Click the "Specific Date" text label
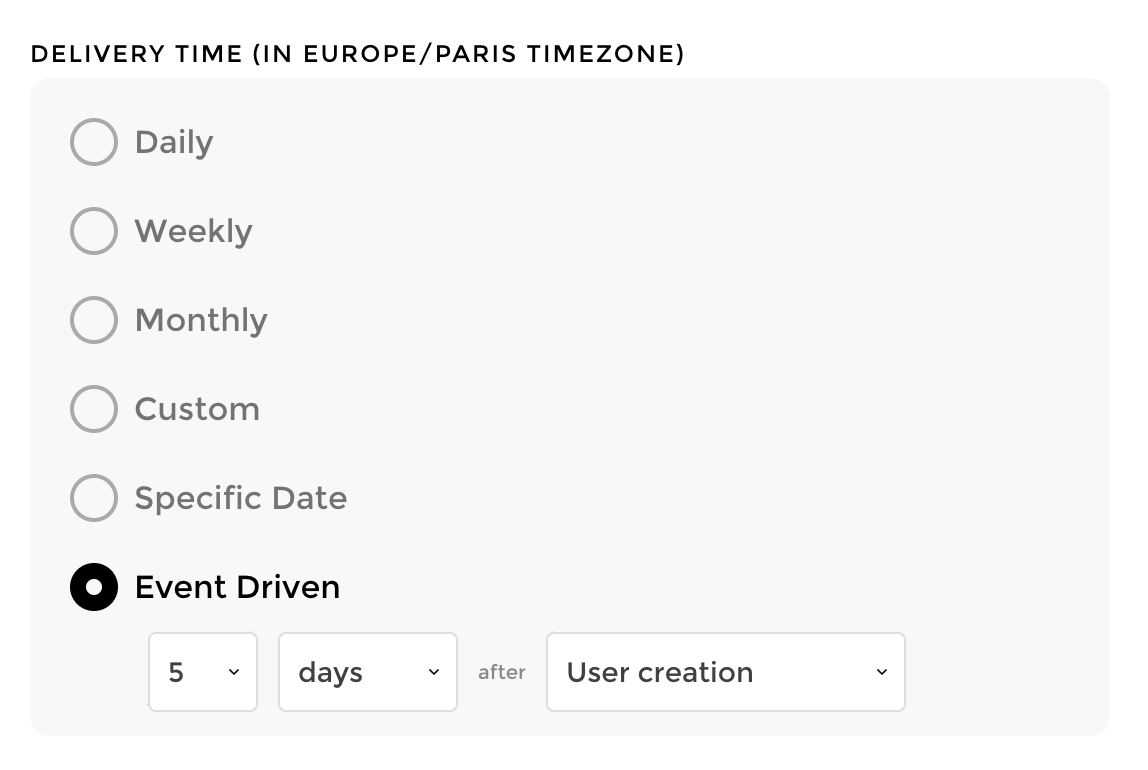Screen dimensions: 1148x770 point(241,498)
